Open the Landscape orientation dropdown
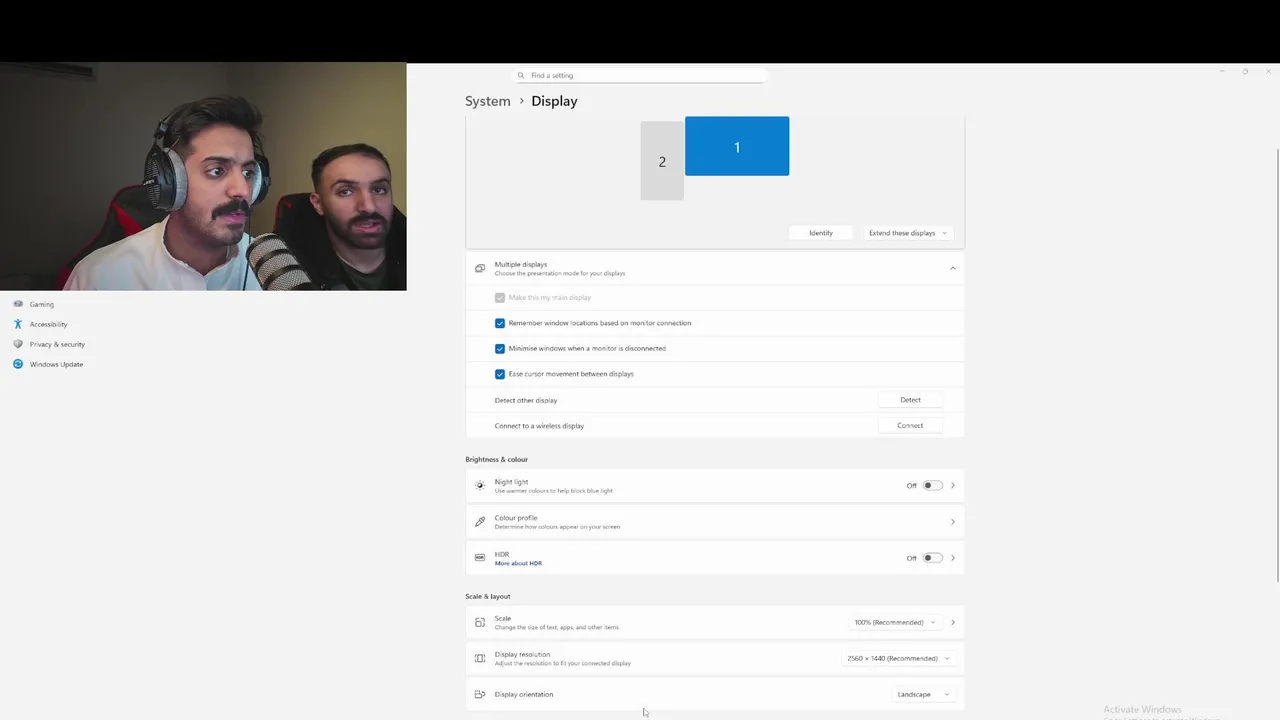 pos(923,694)
